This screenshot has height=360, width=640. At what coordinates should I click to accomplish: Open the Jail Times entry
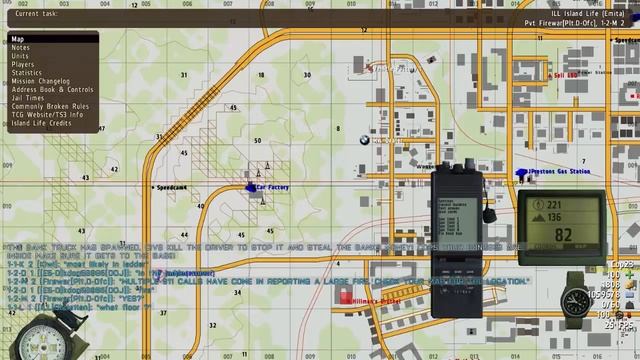[27, 98]
